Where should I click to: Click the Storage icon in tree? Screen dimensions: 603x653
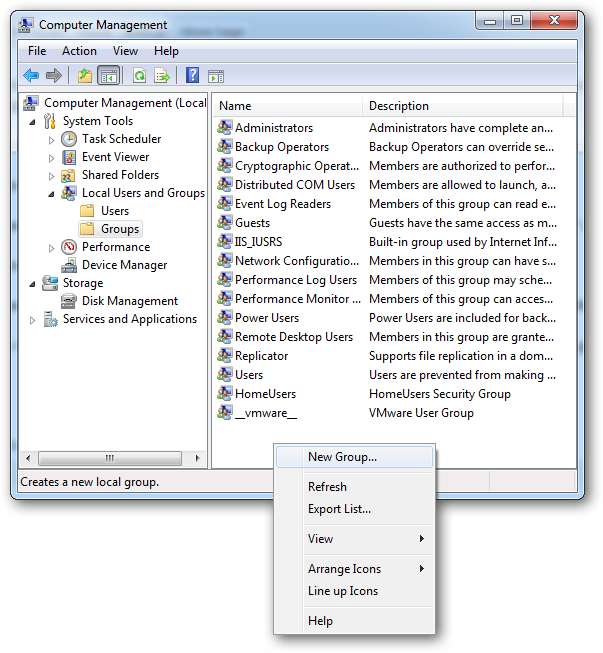point(50,283)
